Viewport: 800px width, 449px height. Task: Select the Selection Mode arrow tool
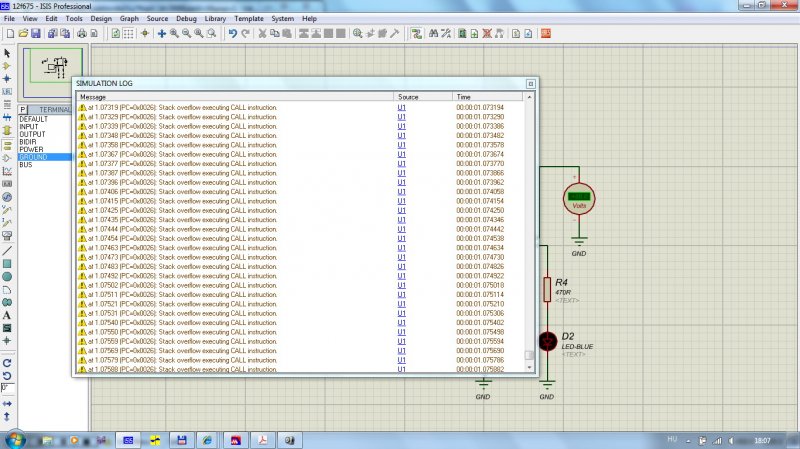point(7,52)
